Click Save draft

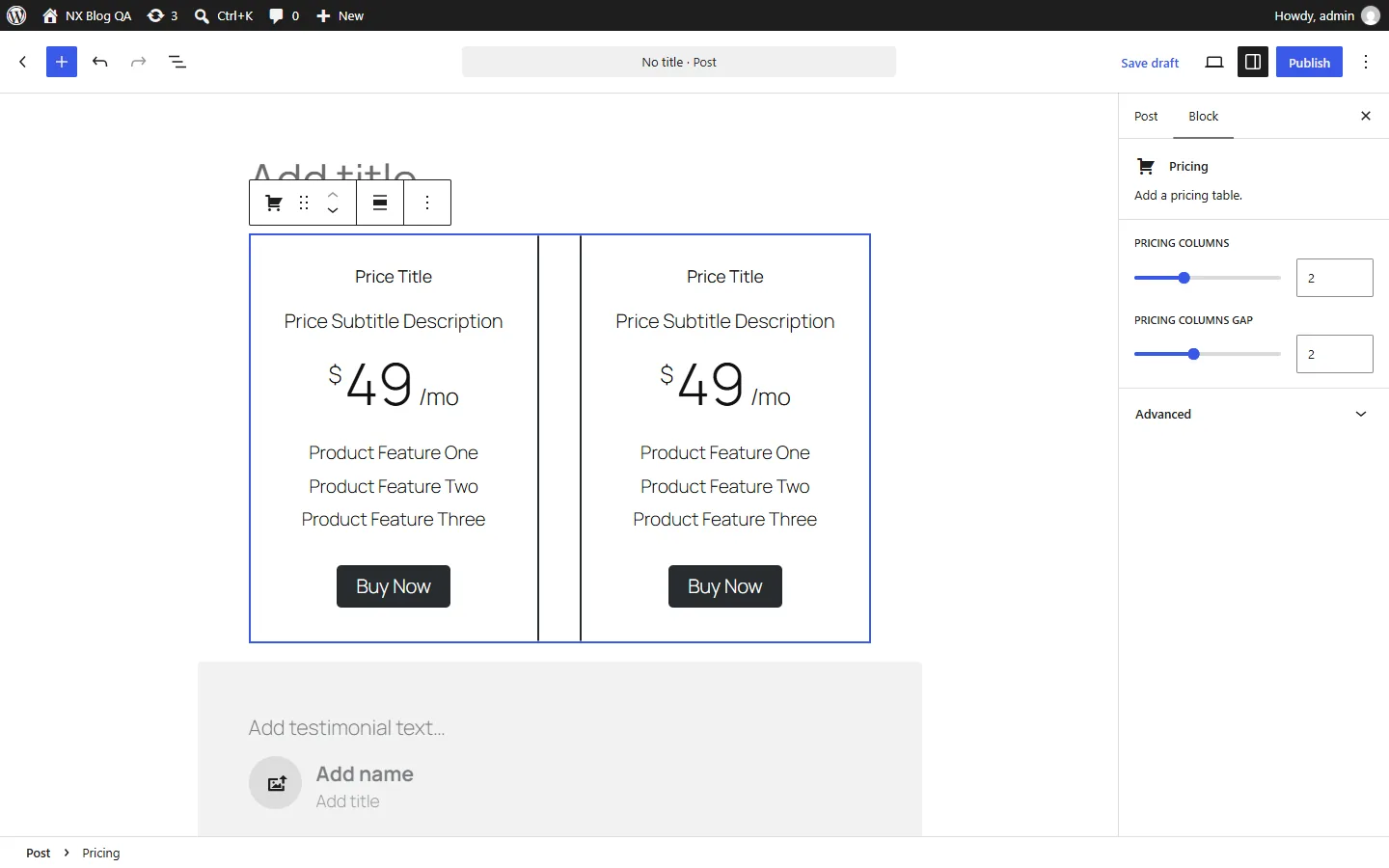(1150, 63)
